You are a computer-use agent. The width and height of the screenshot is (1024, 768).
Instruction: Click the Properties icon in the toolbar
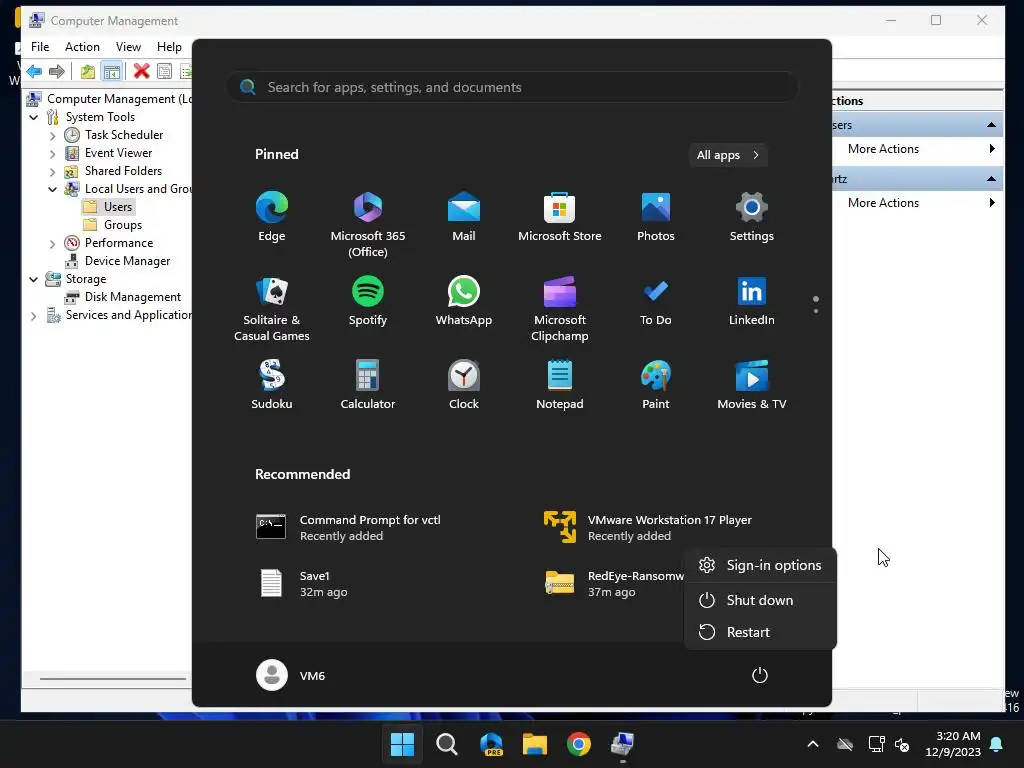[x=165, y=71]
